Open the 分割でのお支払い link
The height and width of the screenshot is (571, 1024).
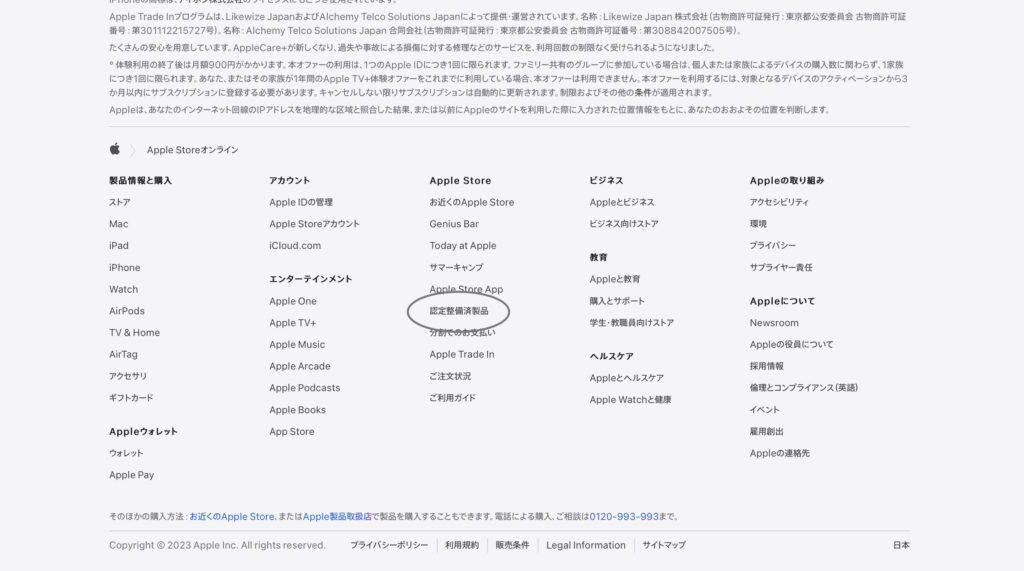click(462, 333)
